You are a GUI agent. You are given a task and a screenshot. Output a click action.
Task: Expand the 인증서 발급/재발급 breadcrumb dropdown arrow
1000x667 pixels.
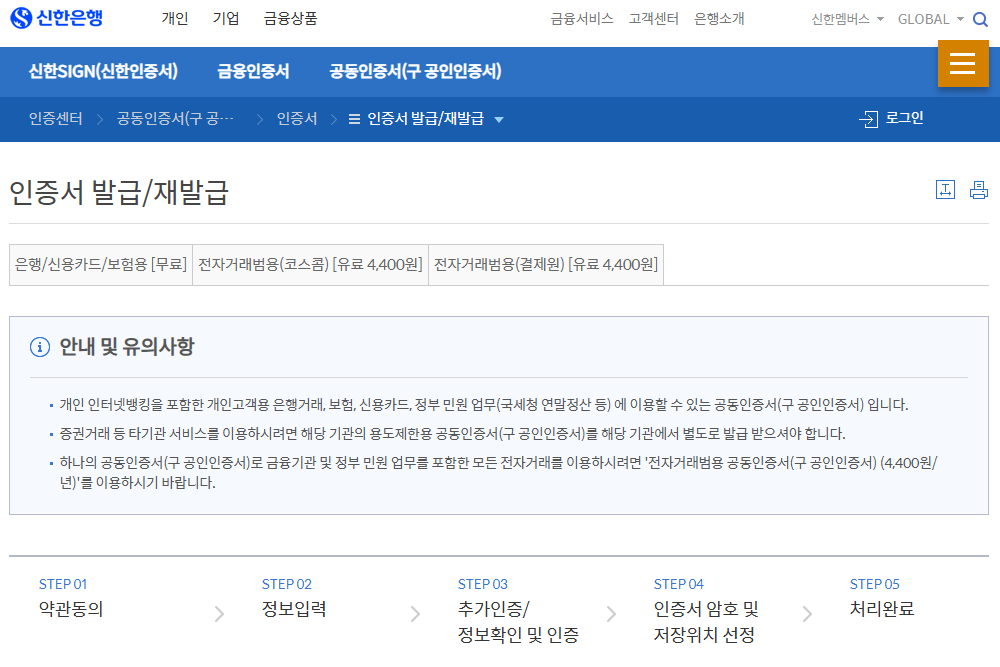pos(499,119)
